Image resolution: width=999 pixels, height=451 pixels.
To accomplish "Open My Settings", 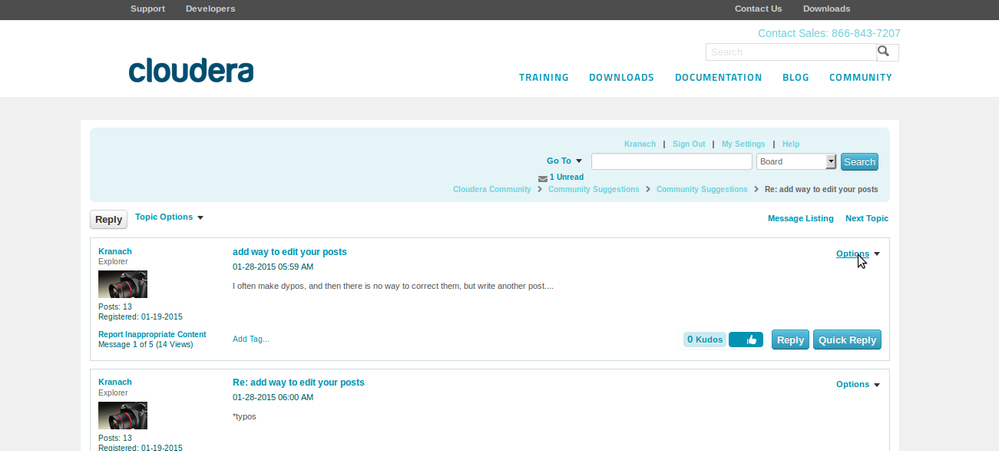I will point(744,144).
